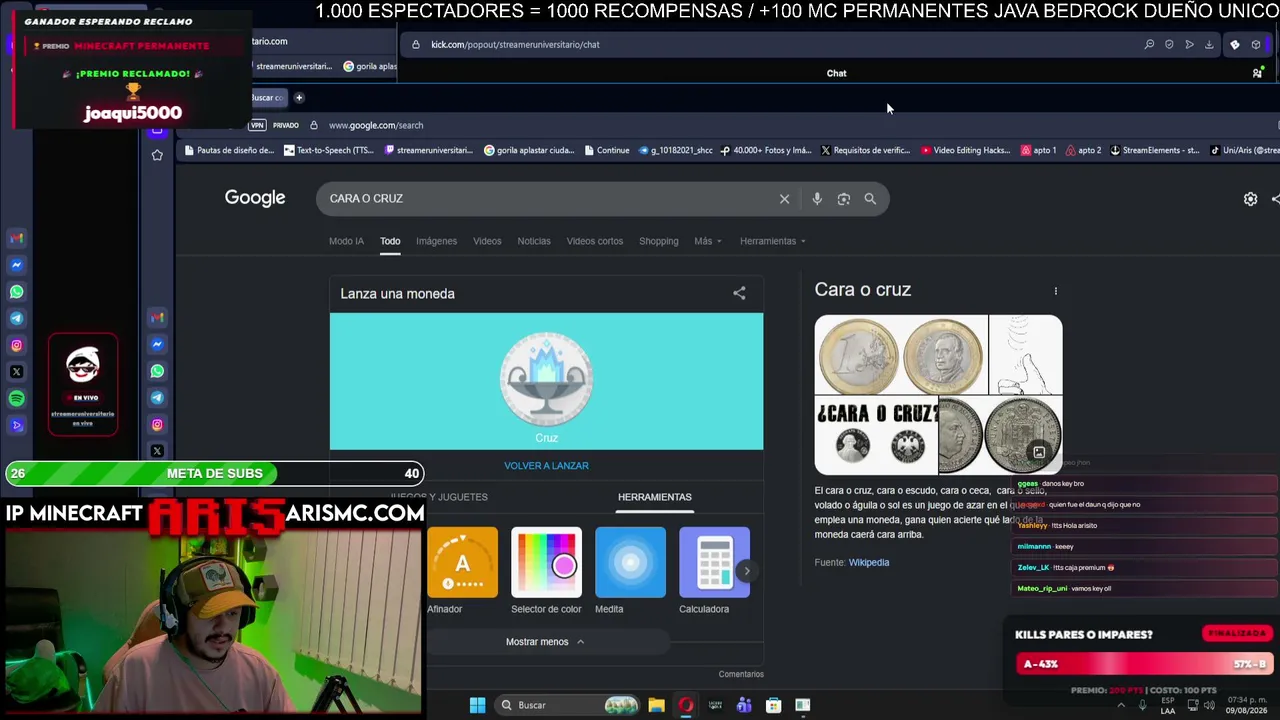Open the apto 1 bookmark
This screenshot has height=720, width=1280.
1038,151
